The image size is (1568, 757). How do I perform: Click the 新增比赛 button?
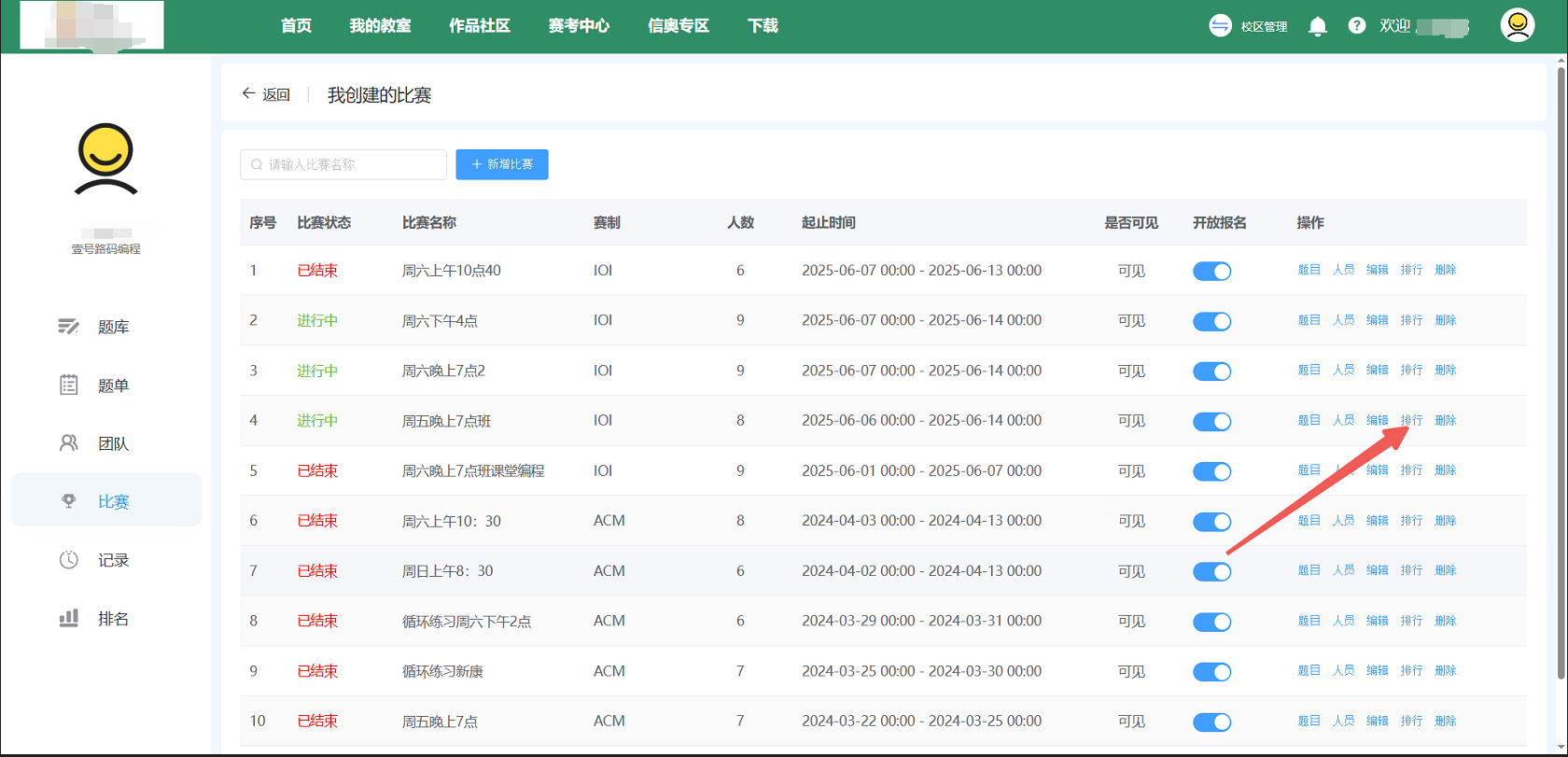(502, 164)
